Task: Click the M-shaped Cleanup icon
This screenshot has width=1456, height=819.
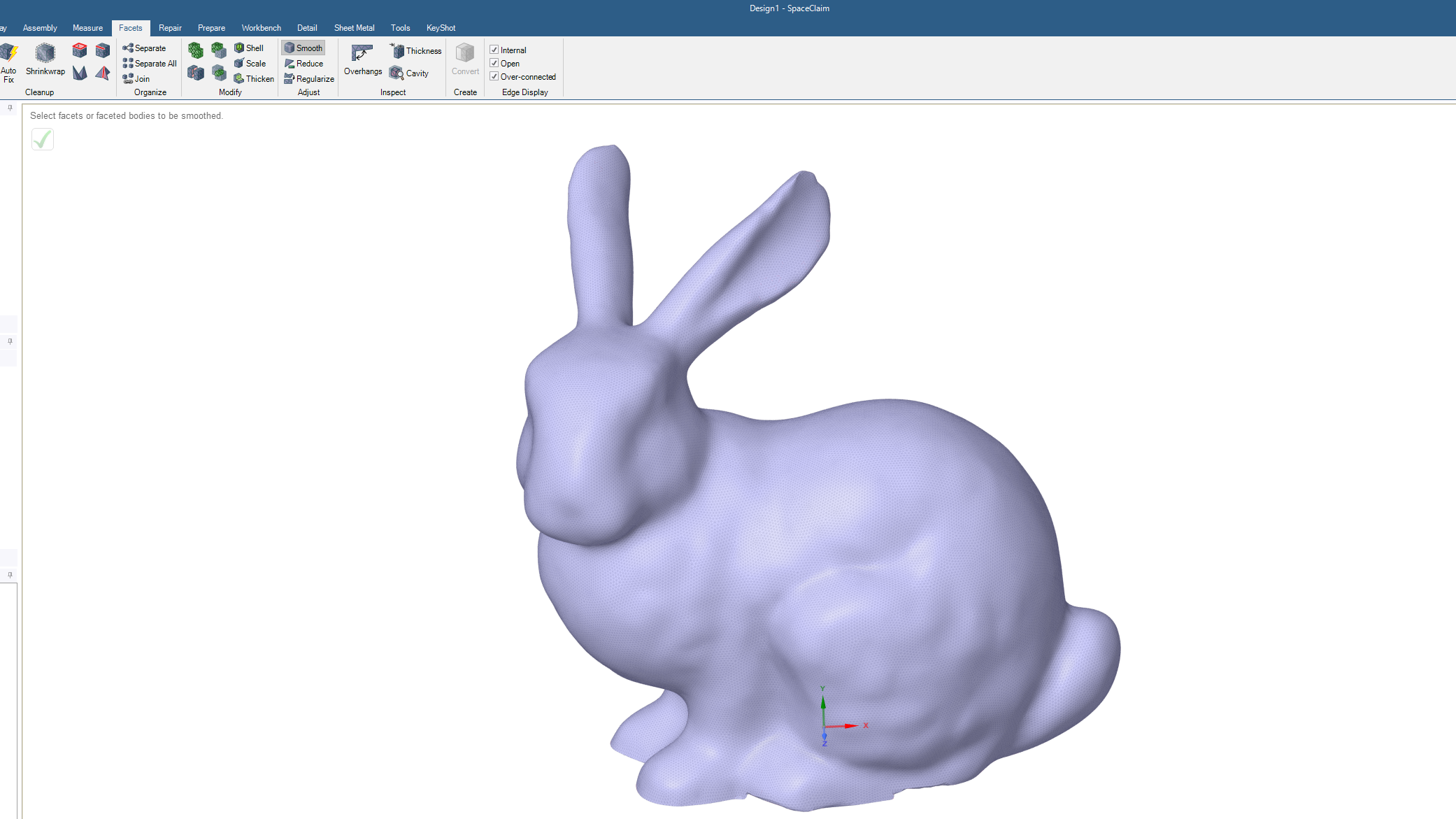Action: pos(80,73)
